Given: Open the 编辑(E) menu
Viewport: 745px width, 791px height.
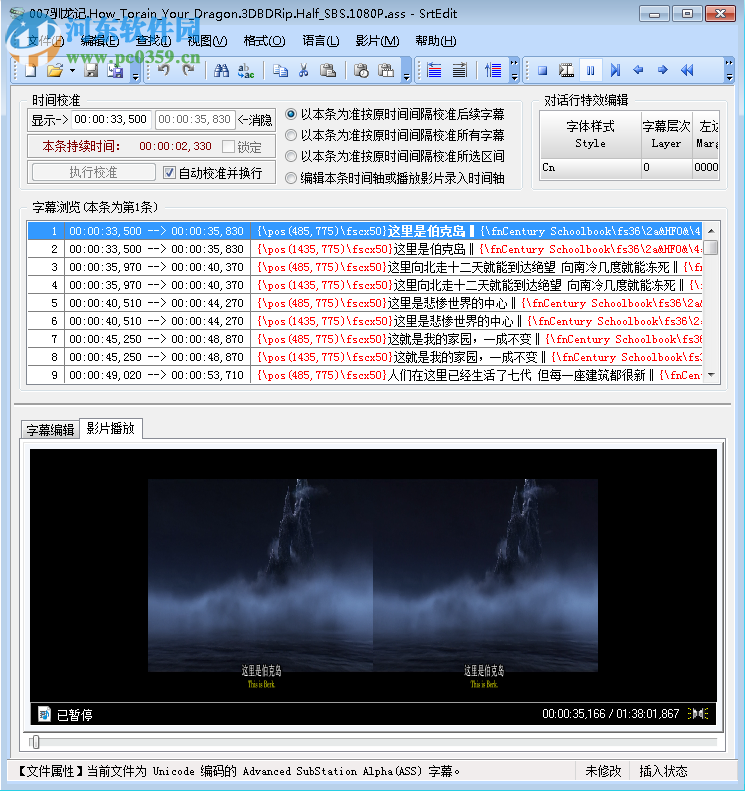Looking at the screenshot, I should (x=100, y=41).
